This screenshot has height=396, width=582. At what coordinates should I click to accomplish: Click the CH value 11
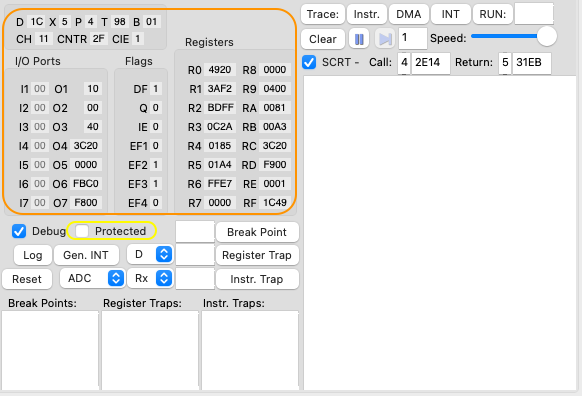tap(43, 39)
